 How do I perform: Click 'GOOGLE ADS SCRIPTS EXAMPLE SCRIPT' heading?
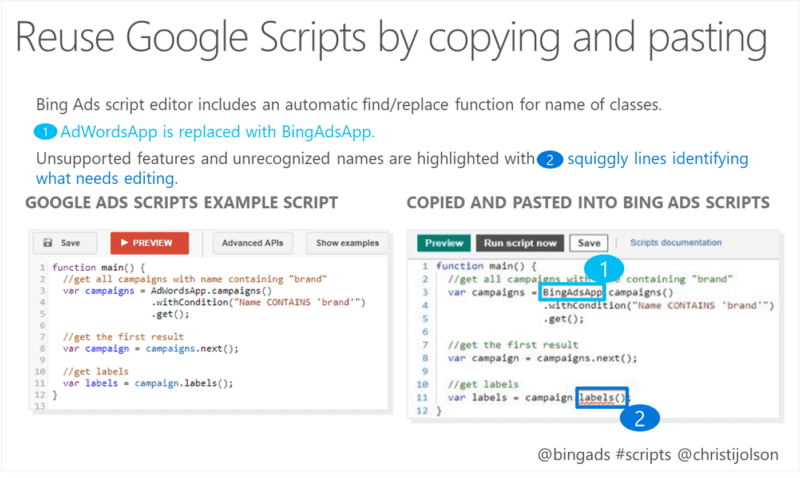pyautogui.click(x=182, y=203)
